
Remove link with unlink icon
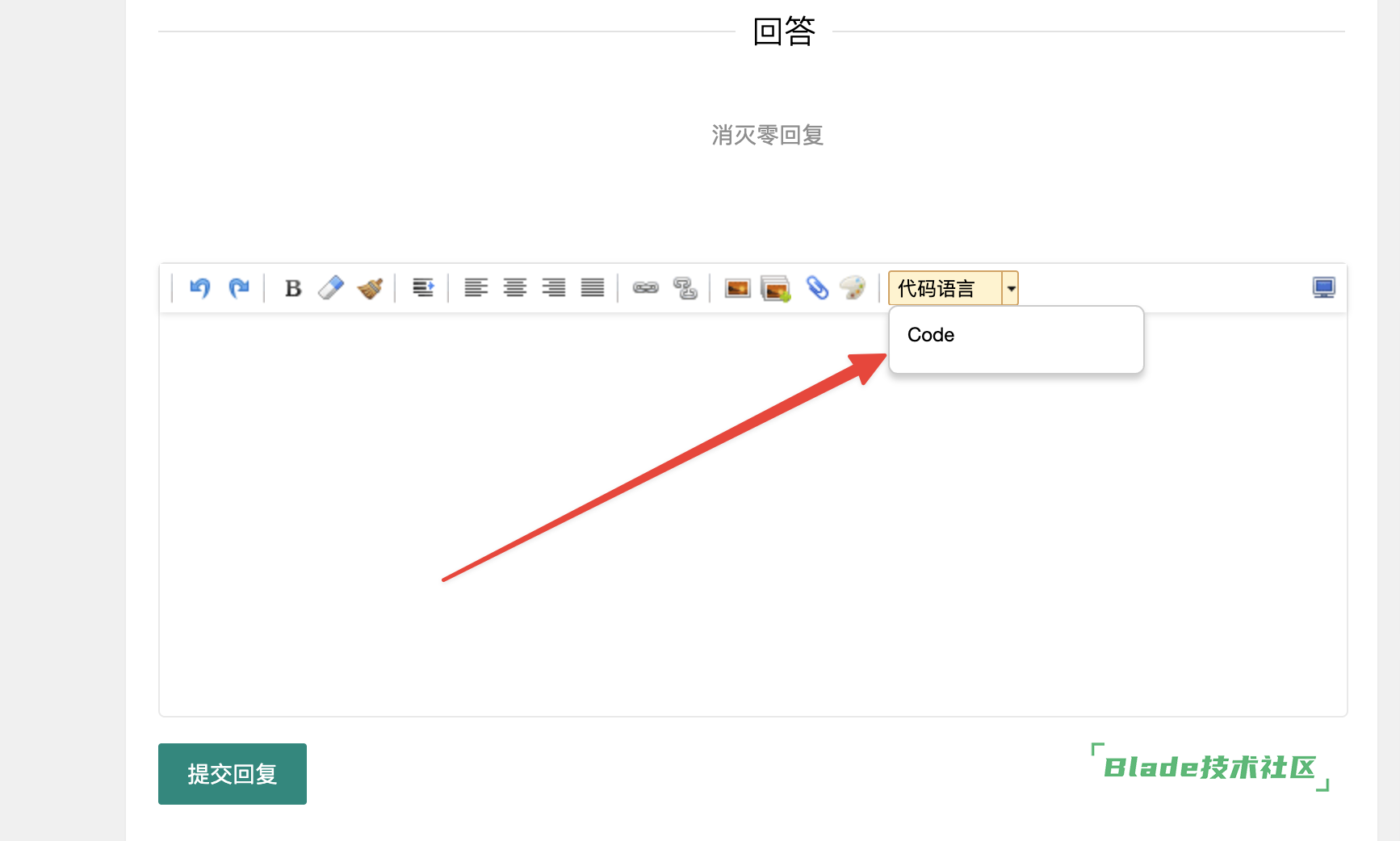(x=685, y=287)
